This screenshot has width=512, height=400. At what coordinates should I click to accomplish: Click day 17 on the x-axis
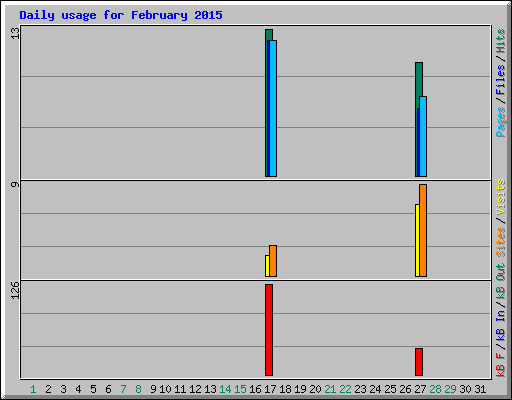pos(270,389)
